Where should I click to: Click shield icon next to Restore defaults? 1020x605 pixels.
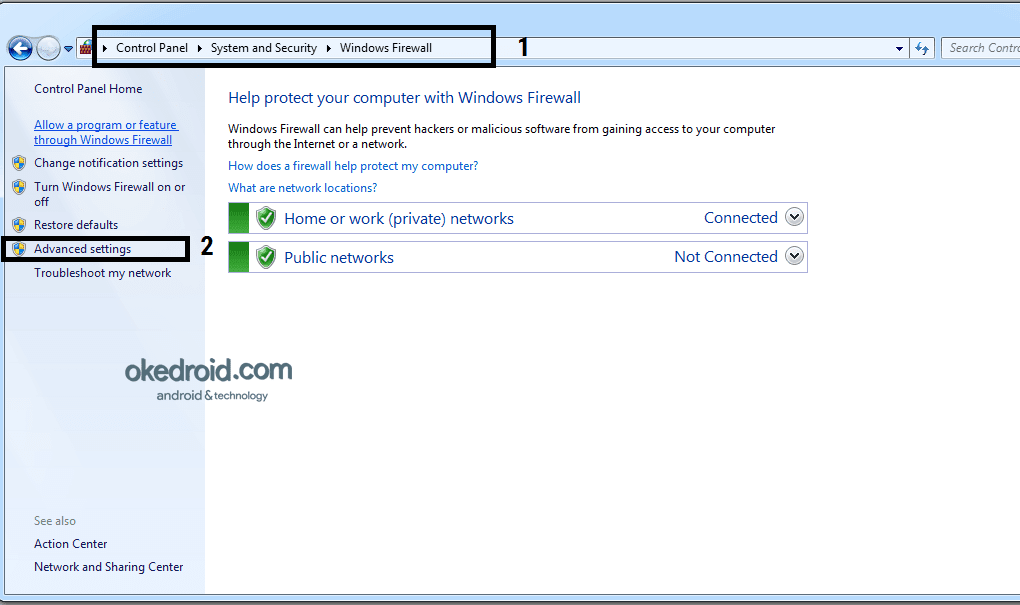coord(20,225)
